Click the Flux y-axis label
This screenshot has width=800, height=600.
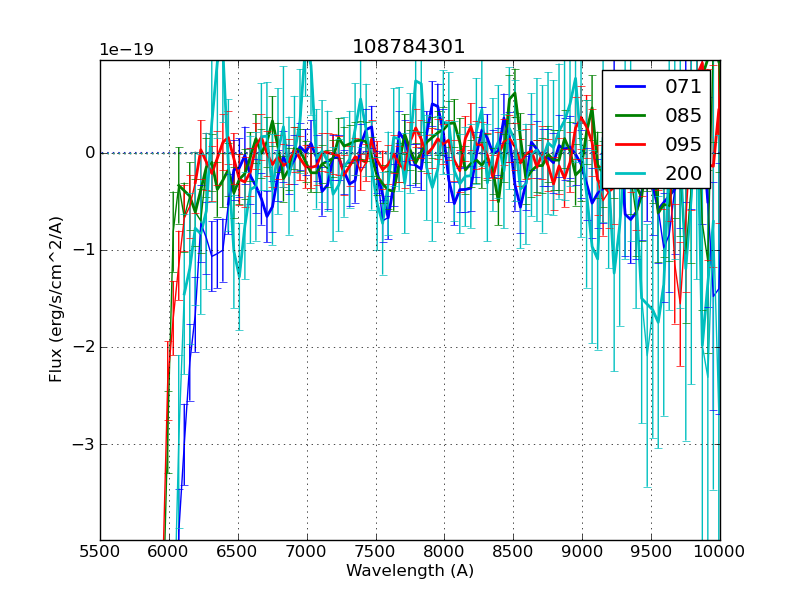[x=57, y=298]
